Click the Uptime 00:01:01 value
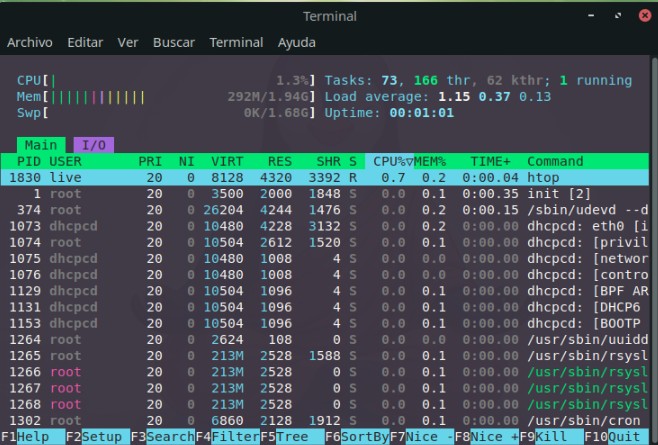 (x=422, y=113)
